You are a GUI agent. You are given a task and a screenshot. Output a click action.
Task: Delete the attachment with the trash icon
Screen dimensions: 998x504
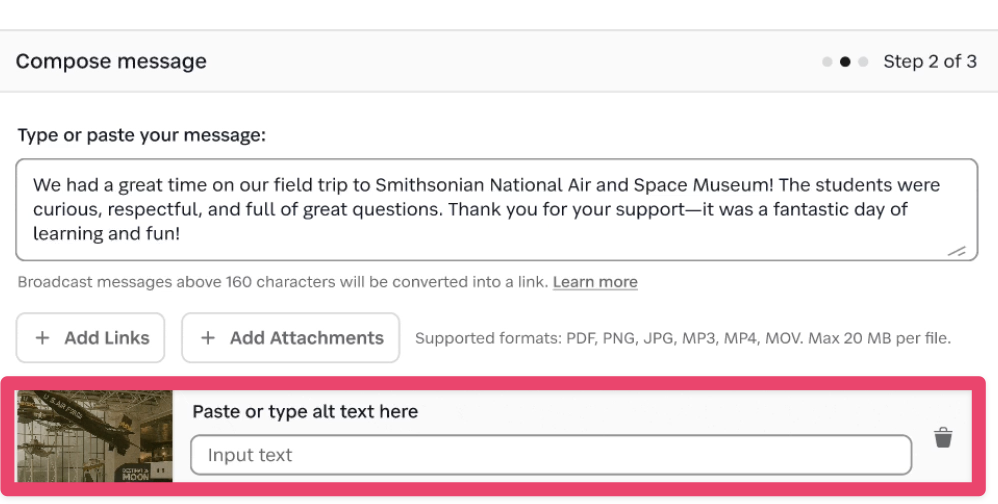(x=943, y=438)
